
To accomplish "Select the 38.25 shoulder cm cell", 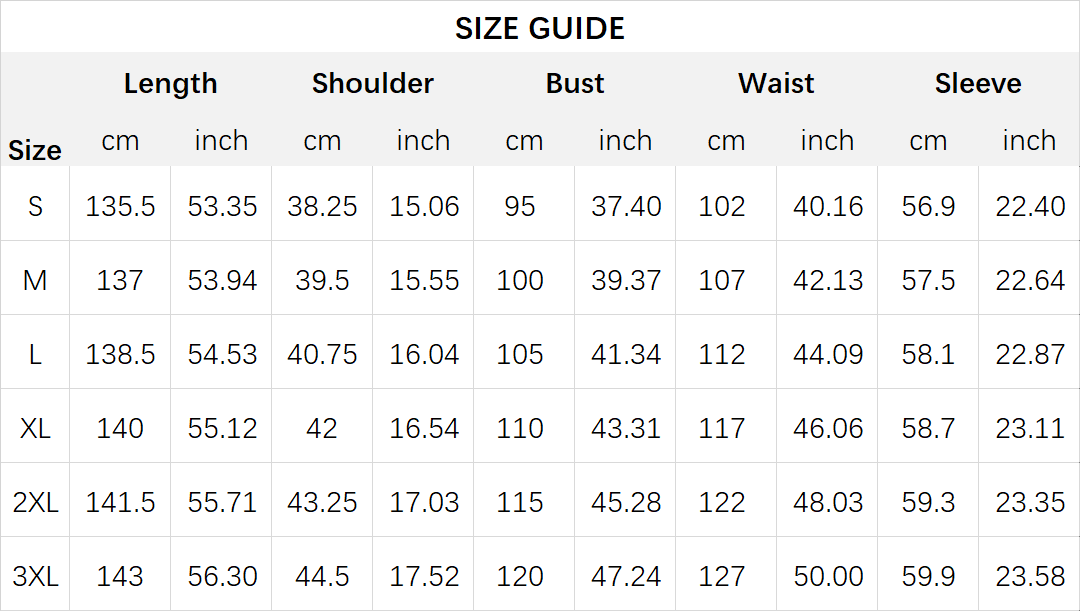I will click(322, 206).
